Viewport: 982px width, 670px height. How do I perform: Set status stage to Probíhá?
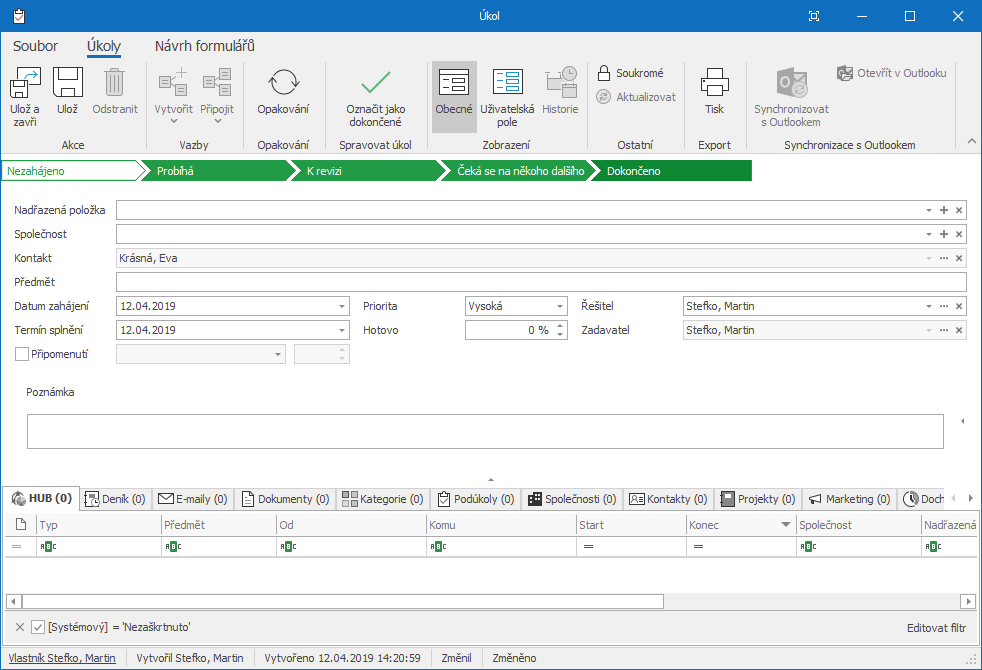pos(210,171)
